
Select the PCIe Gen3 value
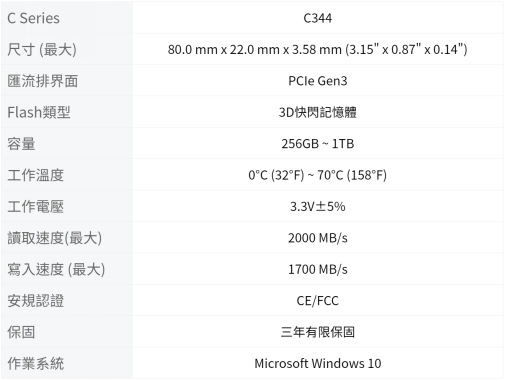(x=317, y=81)
